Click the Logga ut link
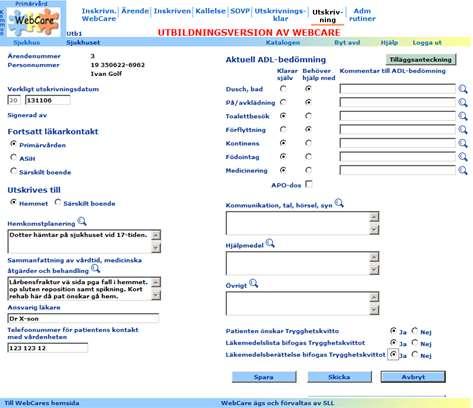Image resolution: width=473 pixels, height=408 pixels. pyautogui.click(x=427, y=43)
